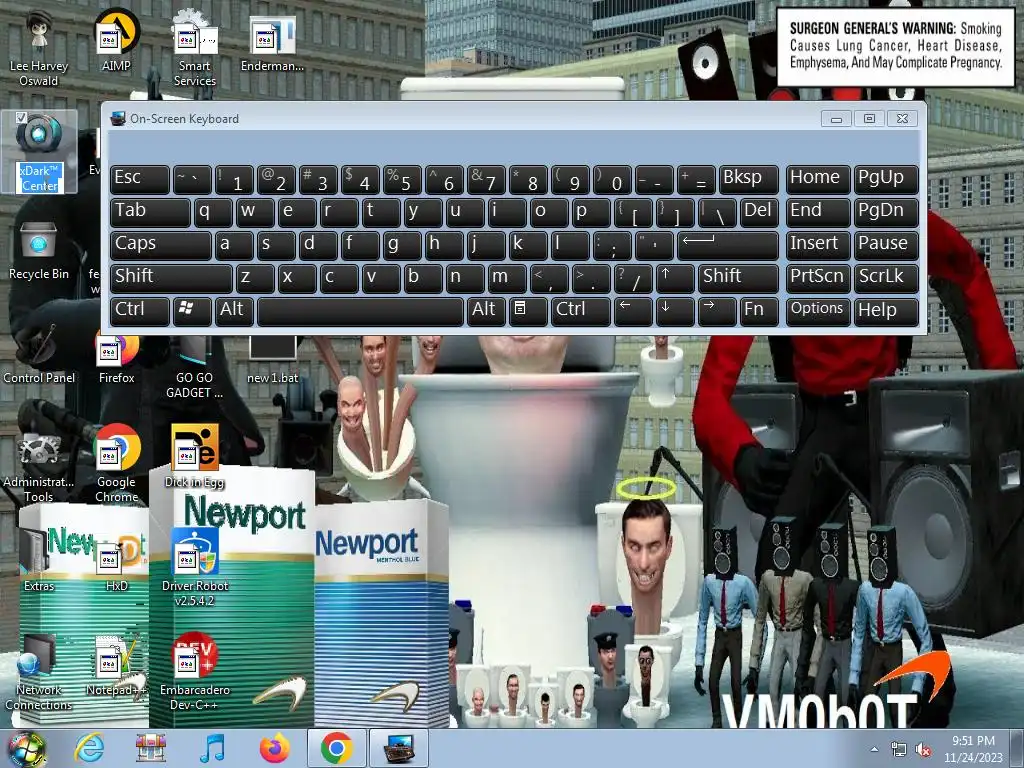
Task: Toggle the right Alt key
Action: (x=487, y=311)
